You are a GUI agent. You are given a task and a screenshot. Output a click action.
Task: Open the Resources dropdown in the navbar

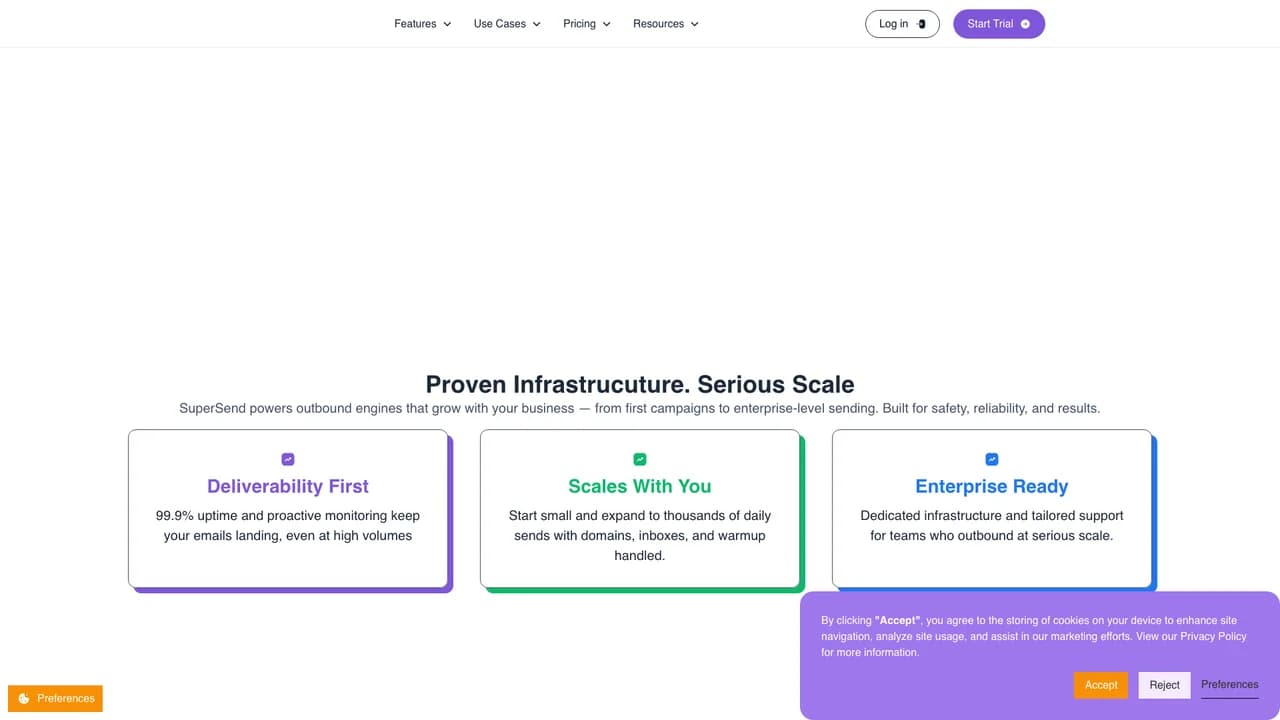pyautogui.click(x=666, y=24)
